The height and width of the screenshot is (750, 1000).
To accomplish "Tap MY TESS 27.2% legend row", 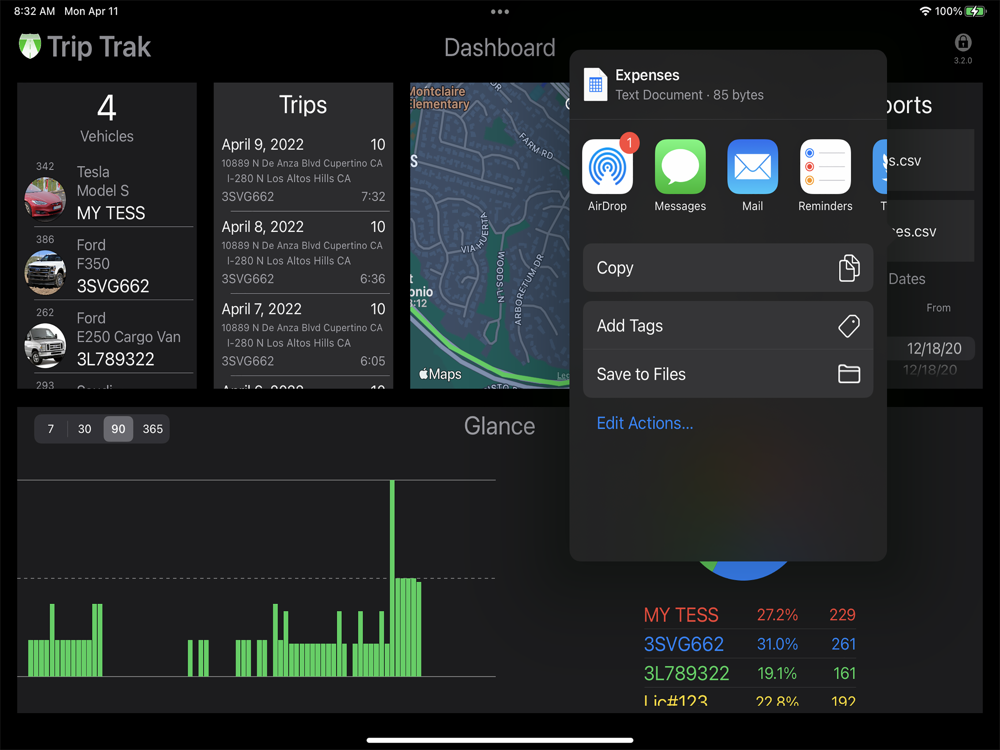I will pyautogui.click(x=749, y=615).
